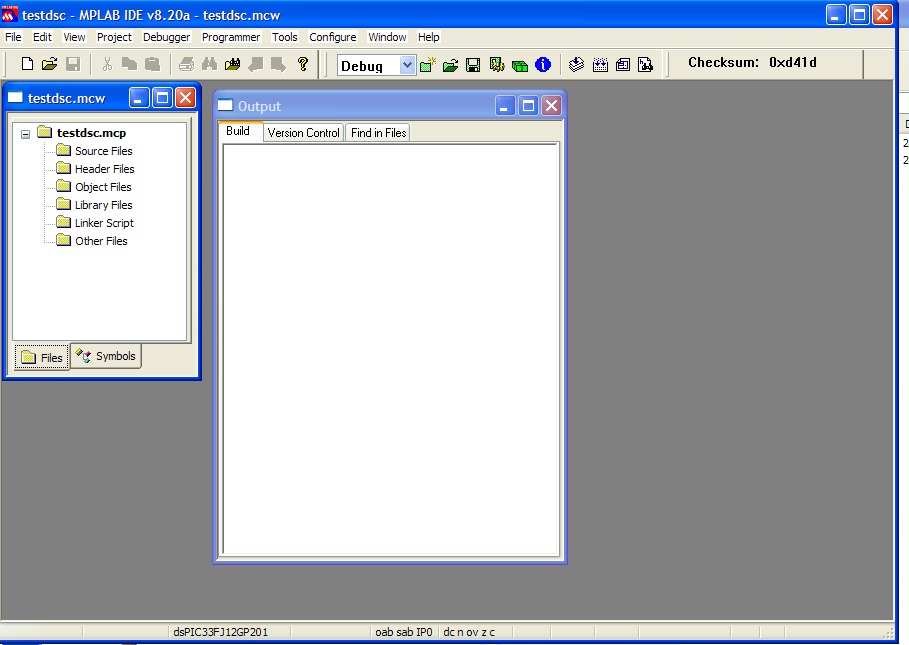Click the Open File toolbar icon
This screenshot has height=645, width=909.
(49, 64)
